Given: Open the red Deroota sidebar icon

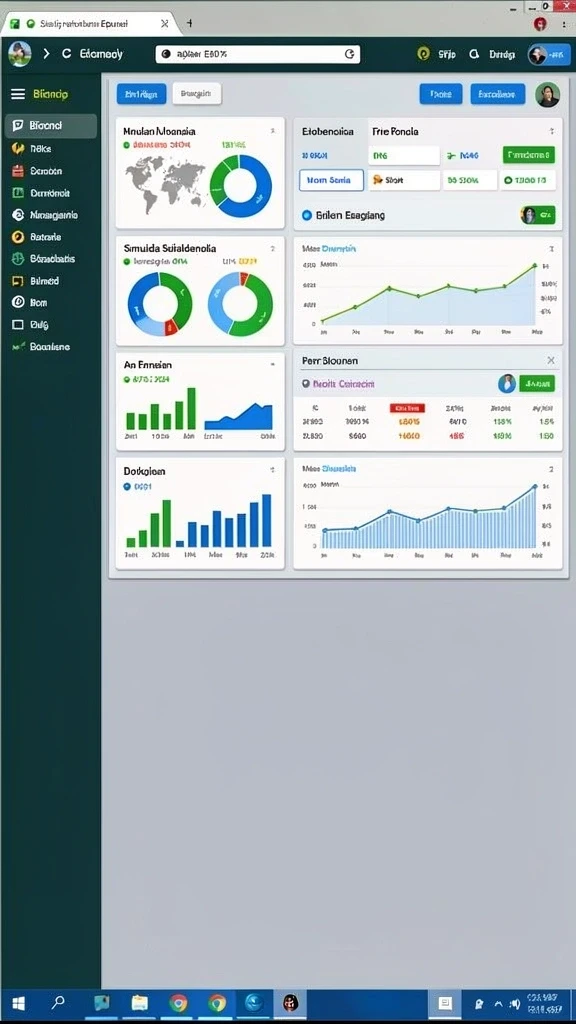Looking at the screenshot, I should (18, 171).
